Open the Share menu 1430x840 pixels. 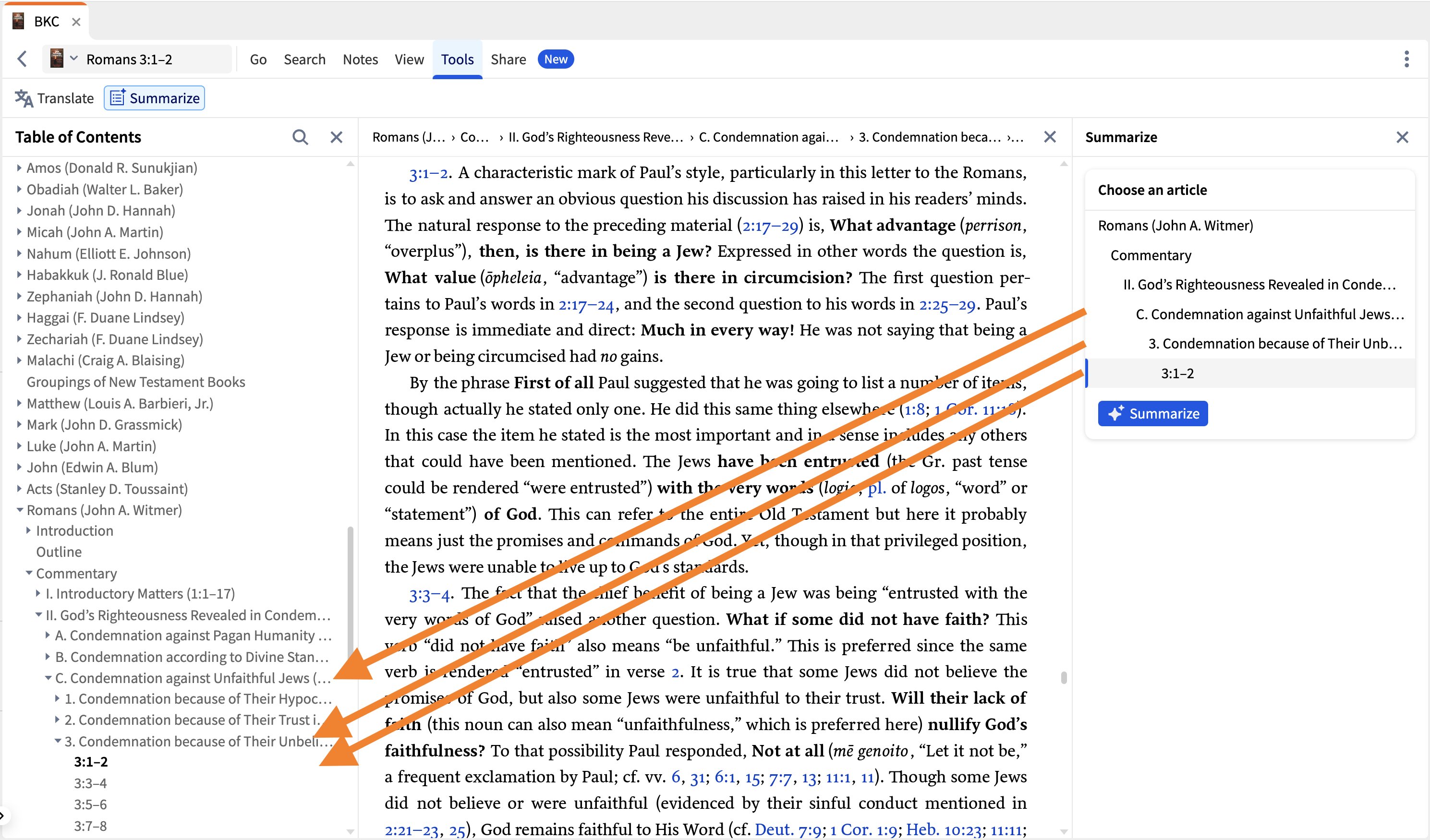pyautogui.click(x=508, y=59)
